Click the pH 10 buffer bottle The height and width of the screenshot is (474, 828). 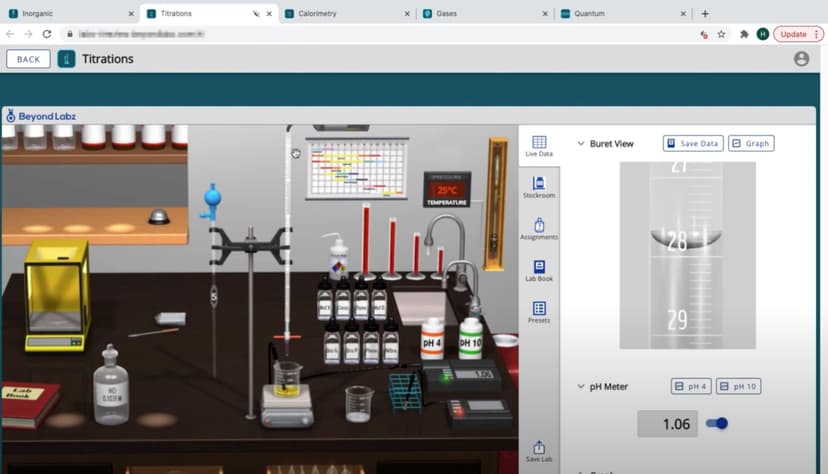click(x=470, y=338)
